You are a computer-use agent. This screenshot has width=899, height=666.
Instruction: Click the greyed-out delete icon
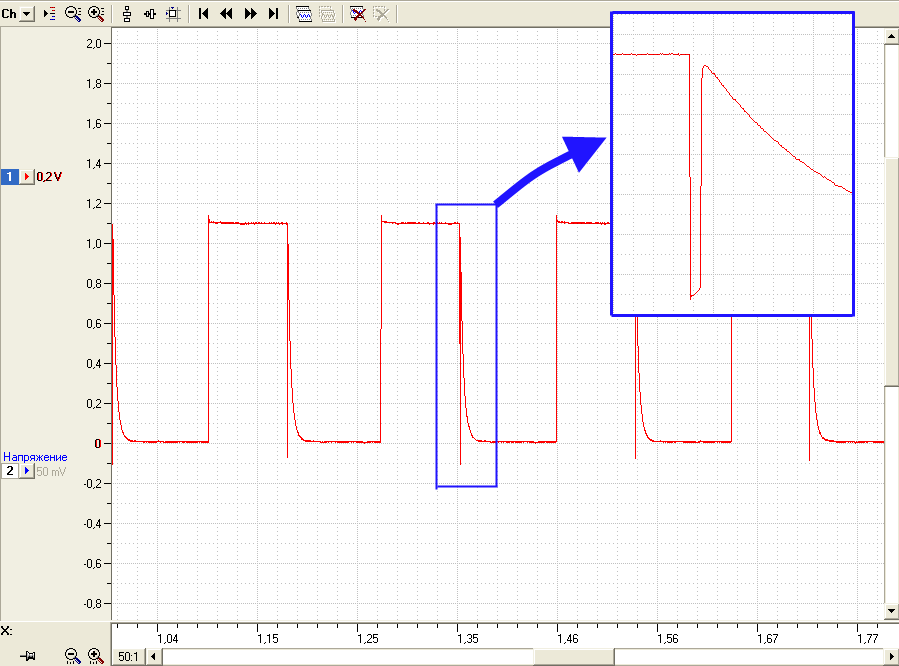pos(381,14)
